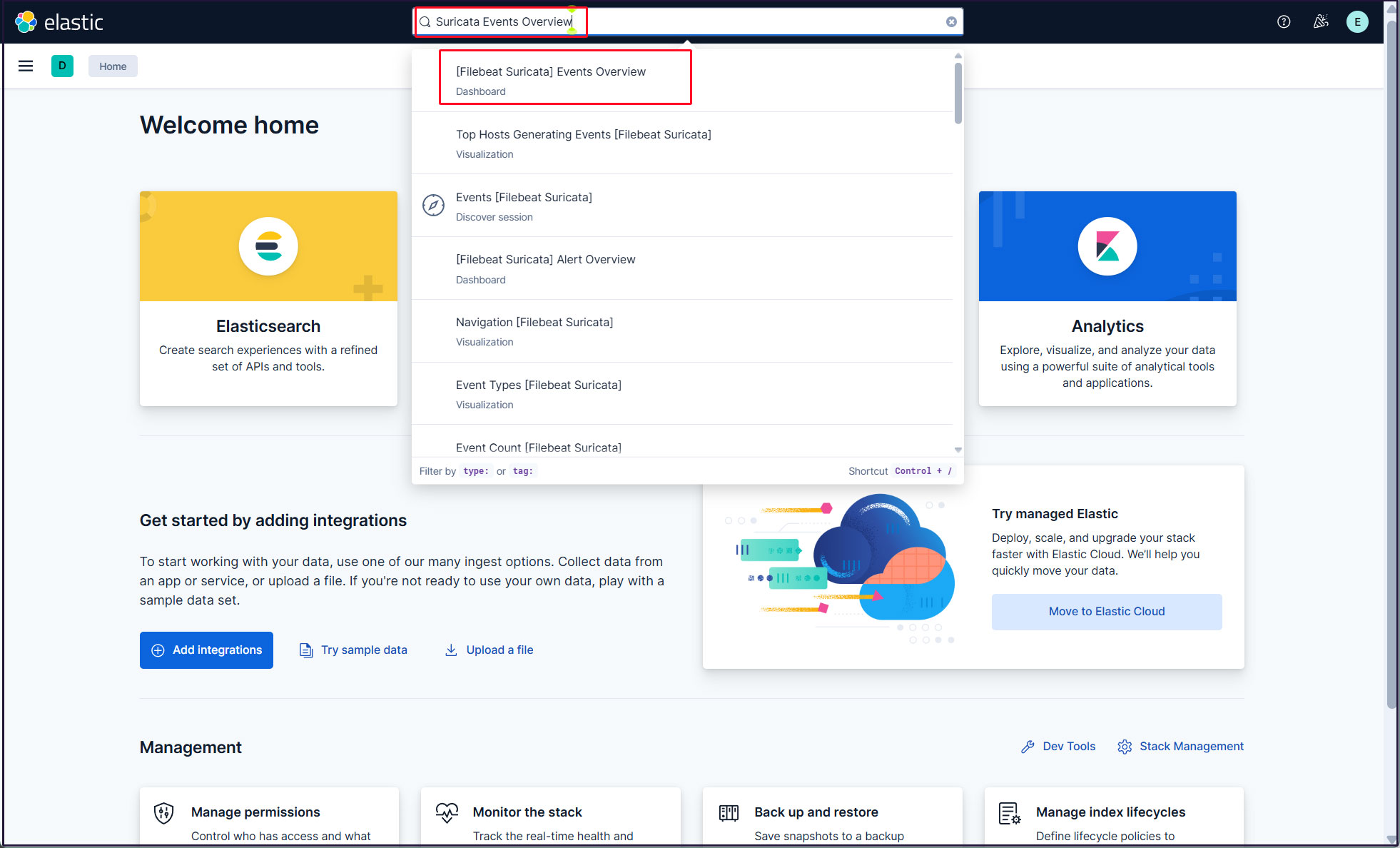Click Move to Elastic Cloud button
1400x848 pixels.
[x=1107, y=612]
